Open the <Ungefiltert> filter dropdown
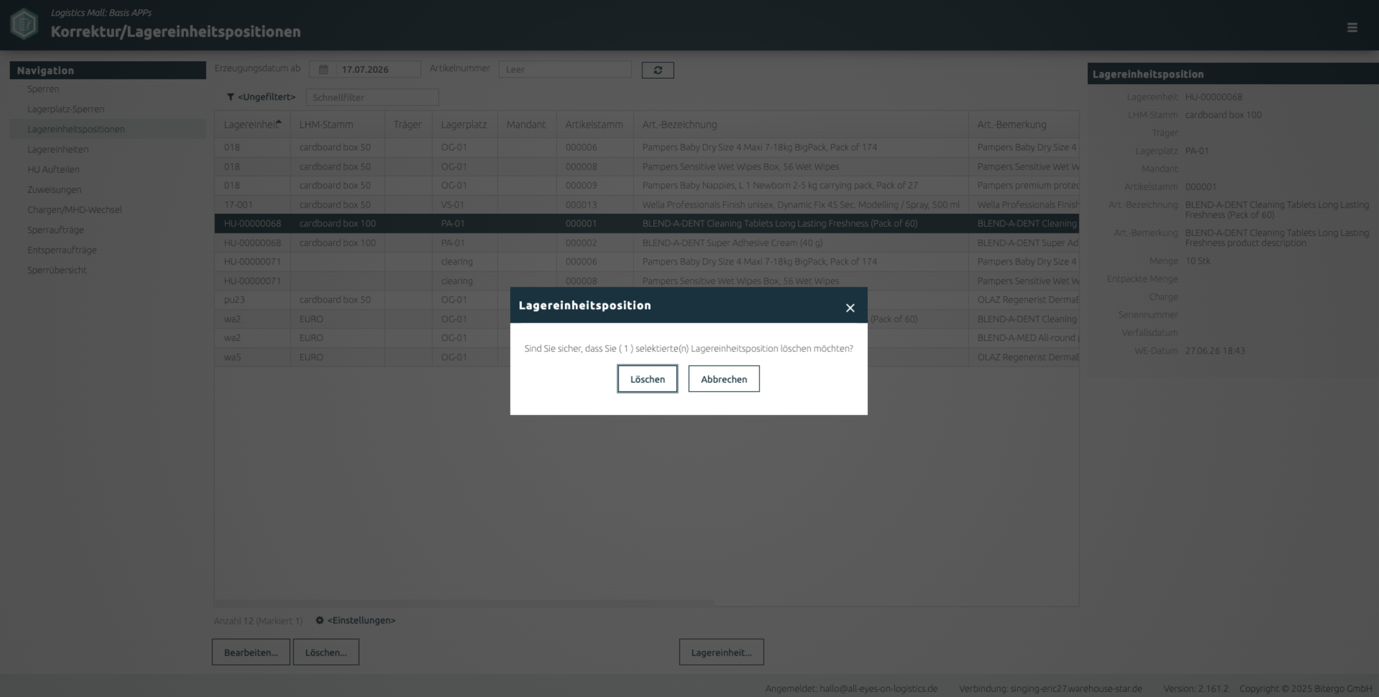This screenshot has width=1379, height=697. coord(266,97)
